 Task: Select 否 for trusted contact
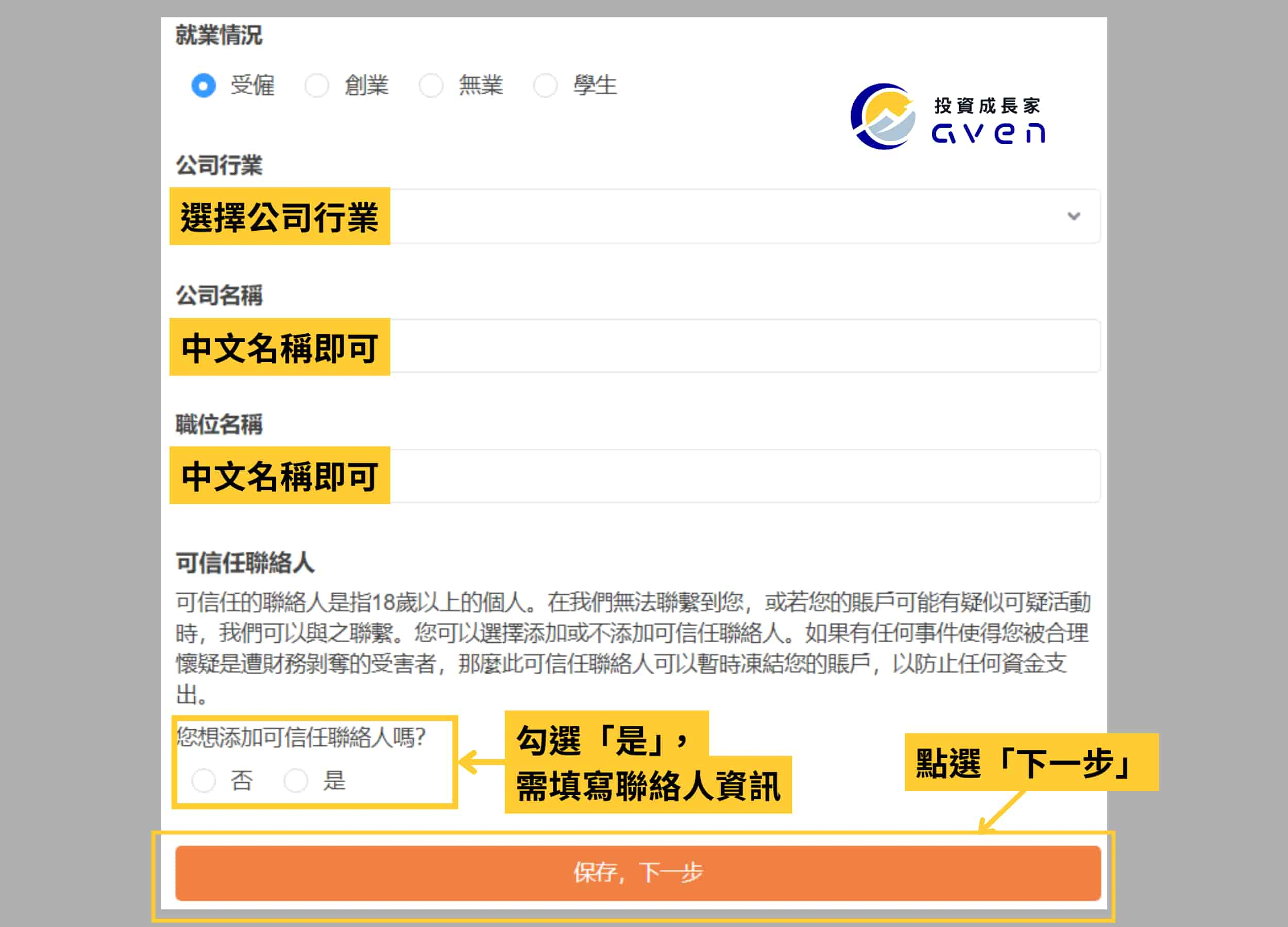pos(204,781)
